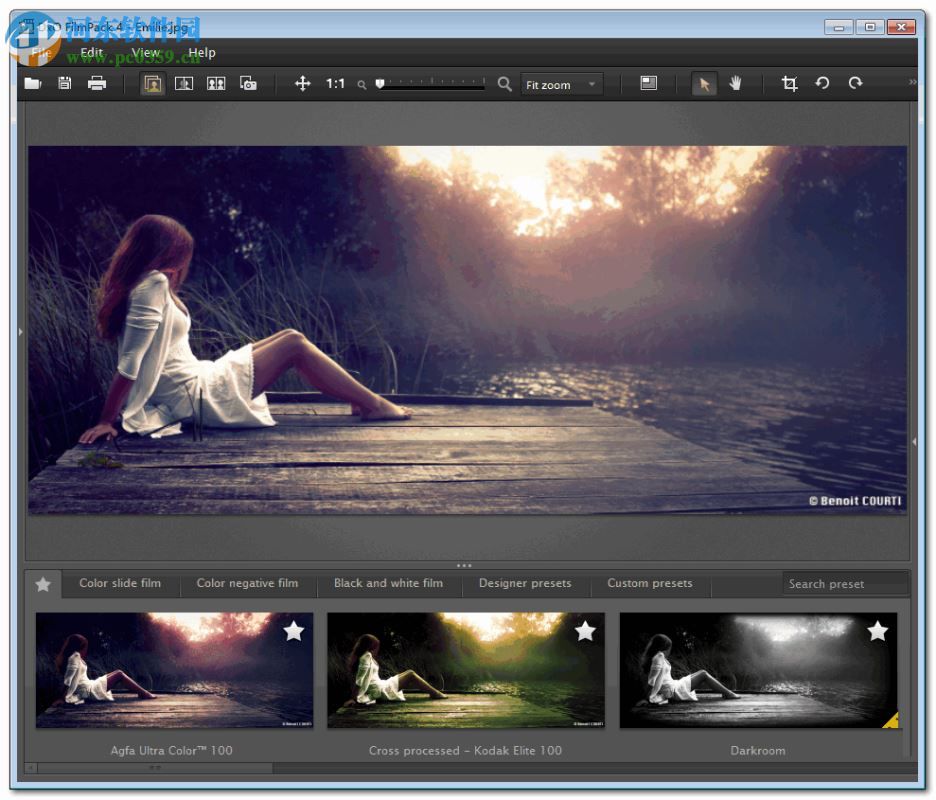This screenshot has width=936, height=800.
Task: Open the Designer presets tab
Action: pyautogui.click(x=525, y=583)
